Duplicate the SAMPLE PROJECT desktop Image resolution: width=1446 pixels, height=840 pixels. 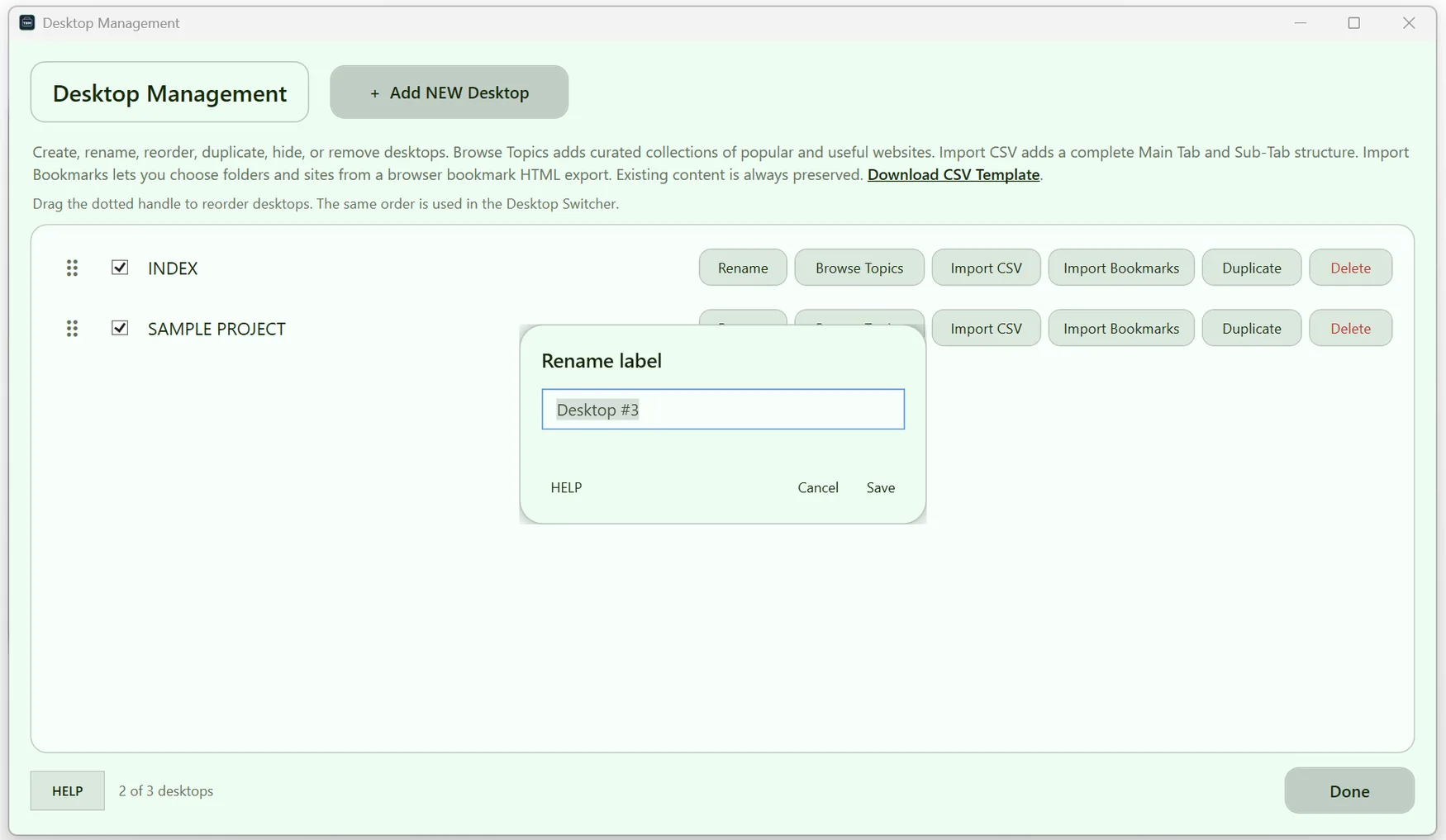pyautogui.click(x=1252, y=328)
